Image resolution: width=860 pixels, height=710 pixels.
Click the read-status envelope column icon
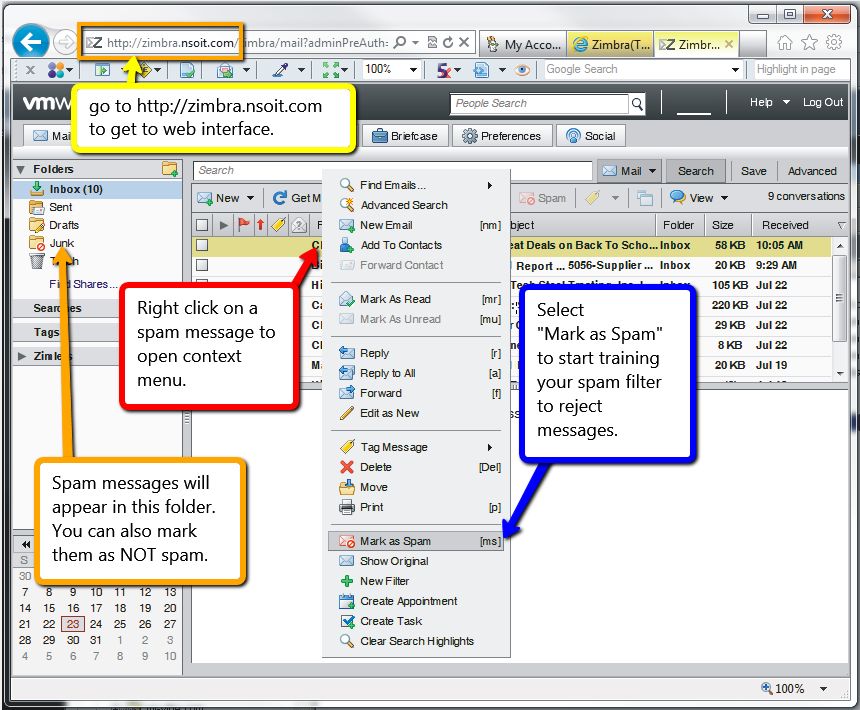click(299, 224)
